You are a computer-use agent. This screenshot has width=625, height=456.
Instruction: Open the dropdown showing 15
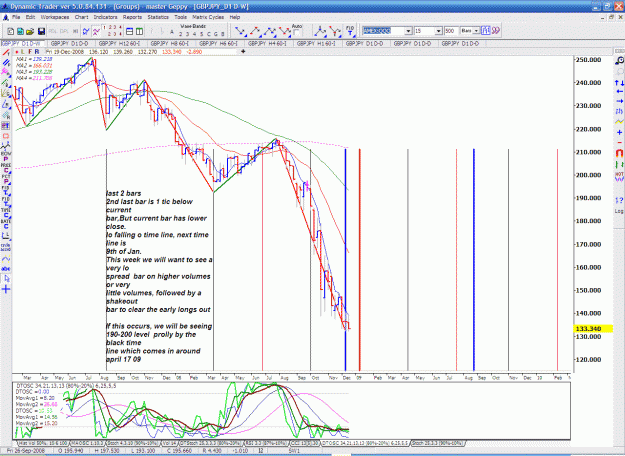438,31
